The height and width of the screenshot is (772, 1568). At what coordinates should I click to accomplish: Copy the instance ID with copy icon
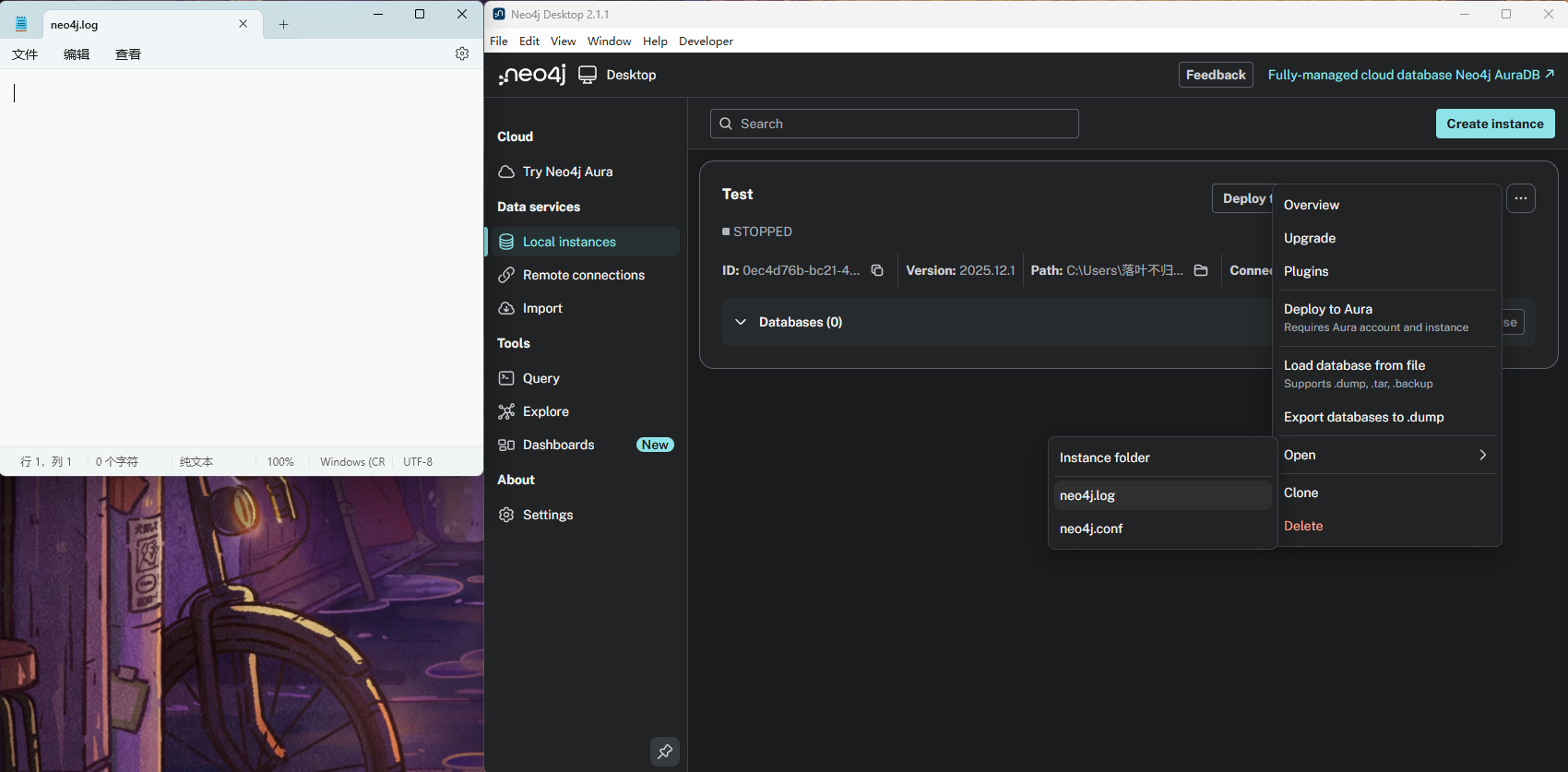click(877, 270)
